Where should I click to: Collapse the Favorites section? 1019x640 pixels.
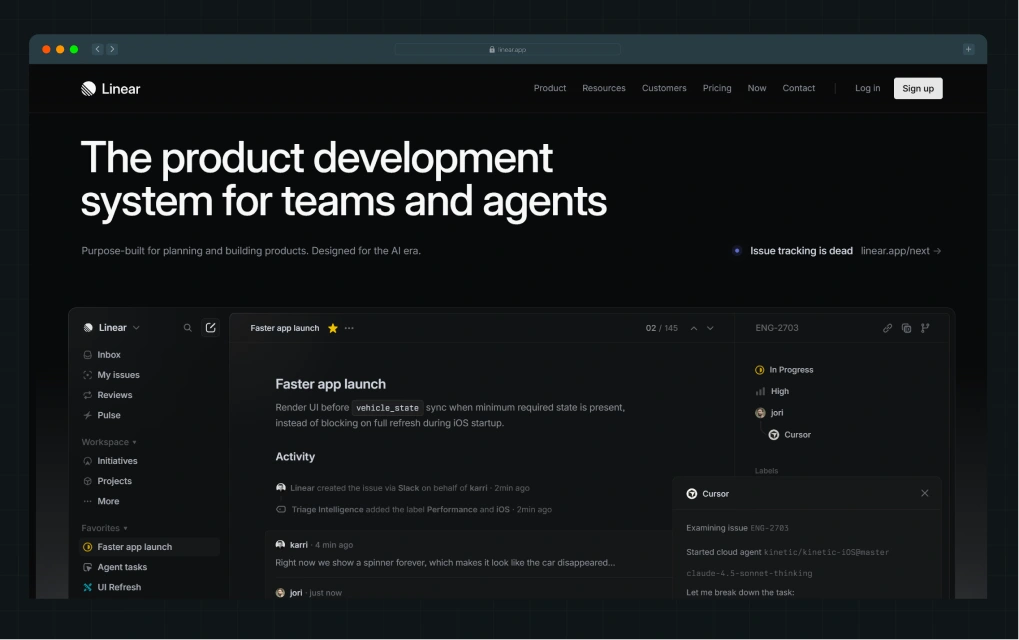(105, 528)
